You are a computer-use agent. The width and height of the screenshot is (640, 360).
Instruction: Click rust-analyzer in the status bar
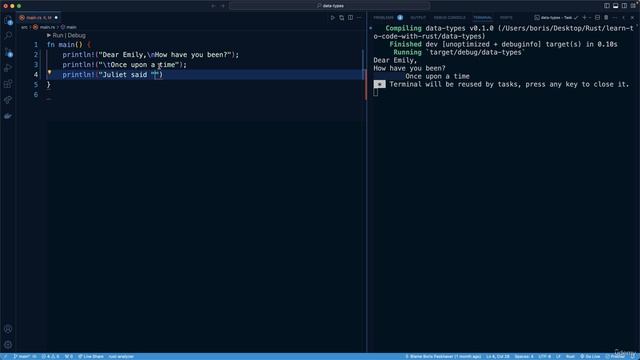point(121,356)
